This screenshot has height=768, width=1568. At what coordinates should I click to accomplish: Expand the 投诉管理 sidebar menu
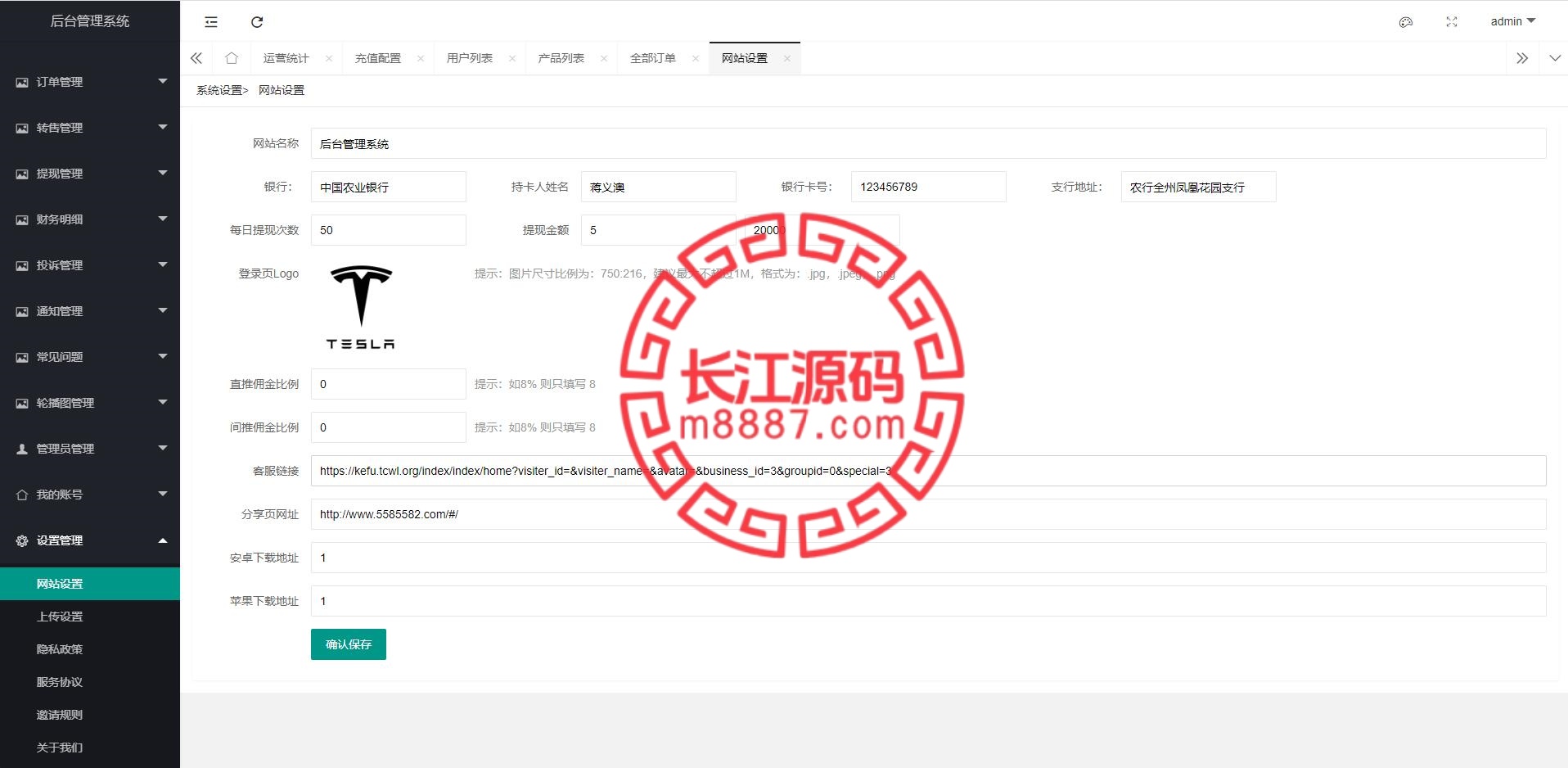pos(90,265)
